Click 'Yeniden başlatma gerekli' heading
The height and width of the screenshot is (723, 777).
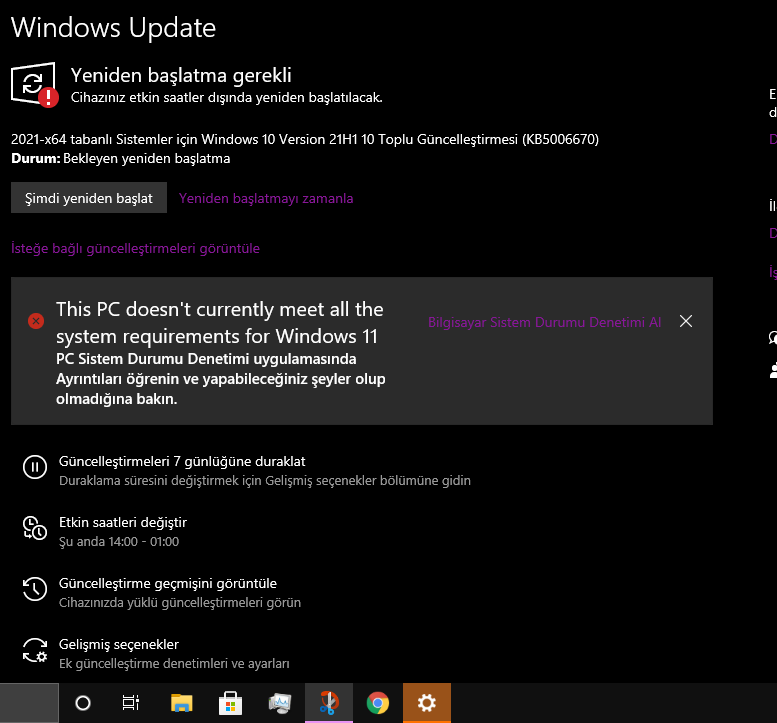point(181,75)
